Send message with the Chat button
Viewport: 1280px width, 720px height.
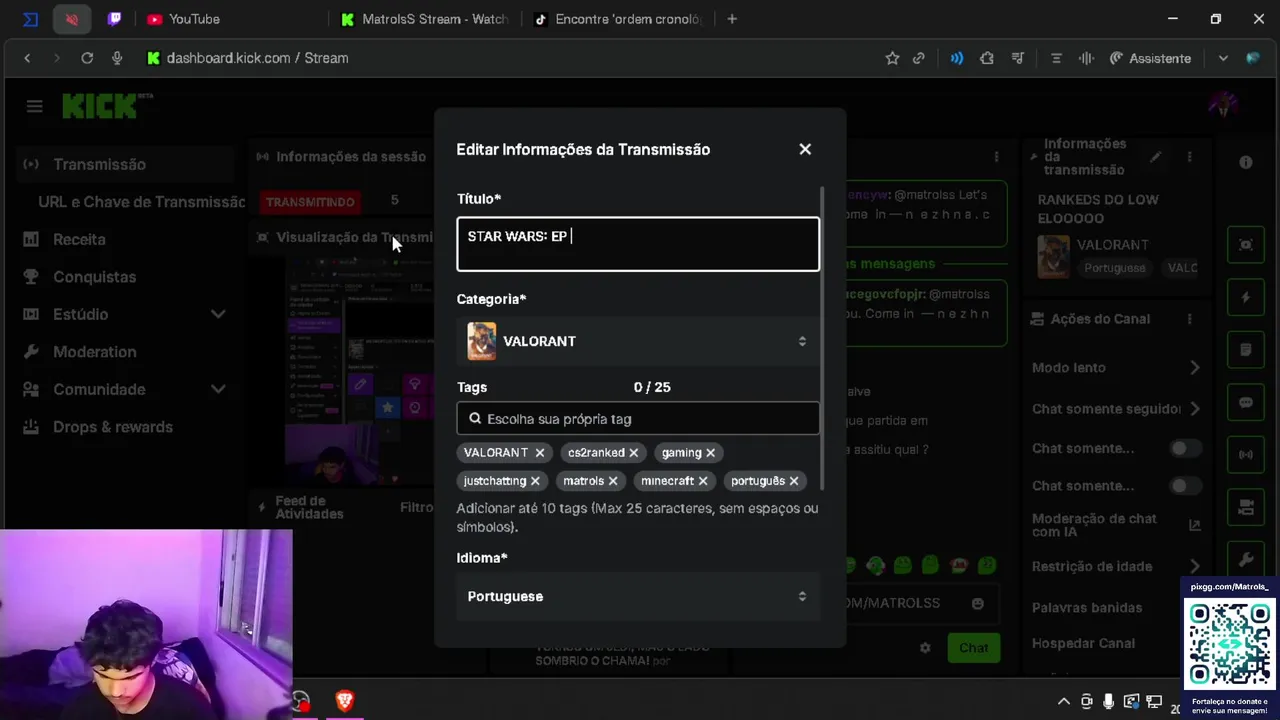tap(973, 648)
